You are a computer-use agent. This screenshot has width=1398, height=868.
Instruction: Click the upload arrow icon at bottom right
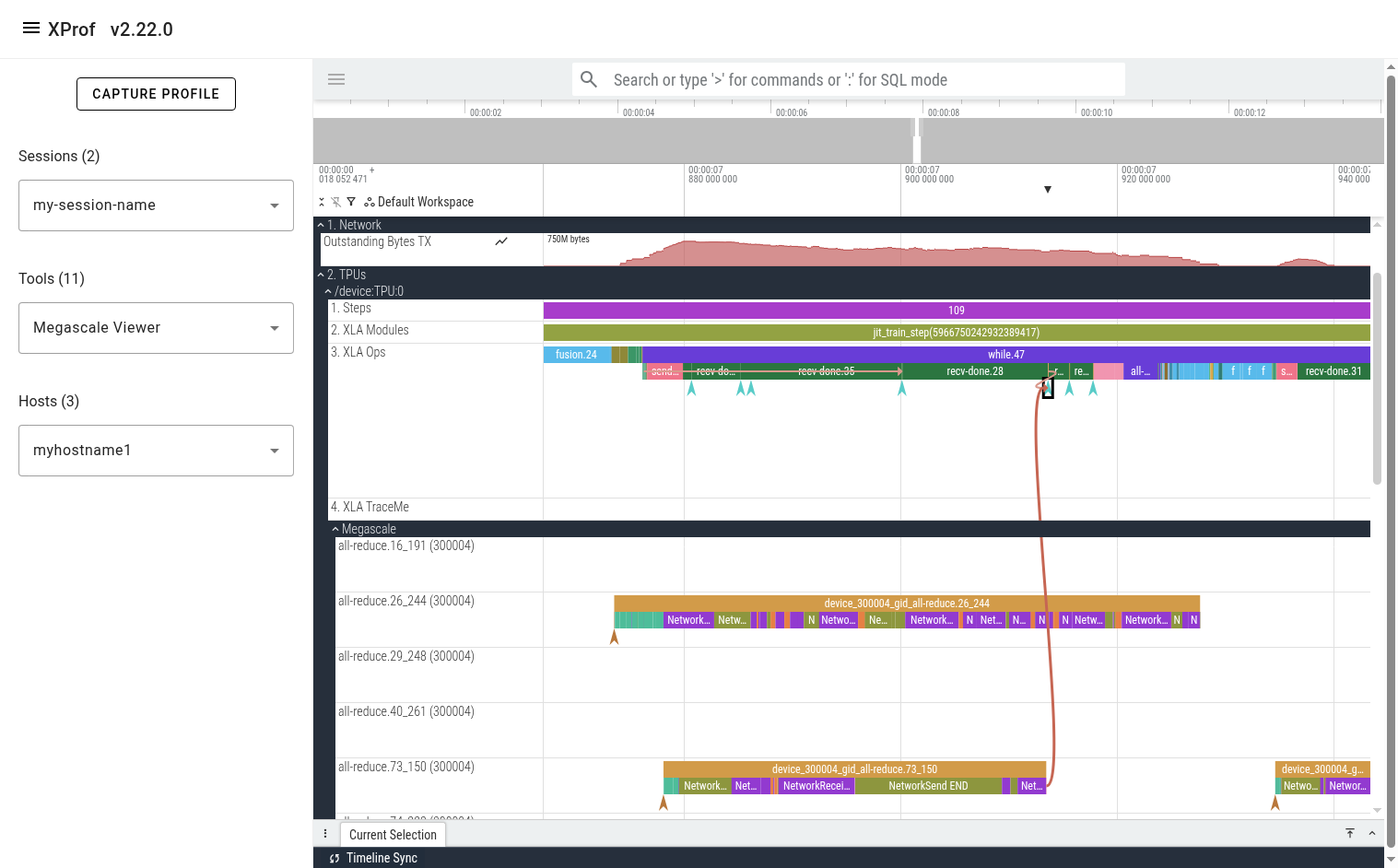1349,833
